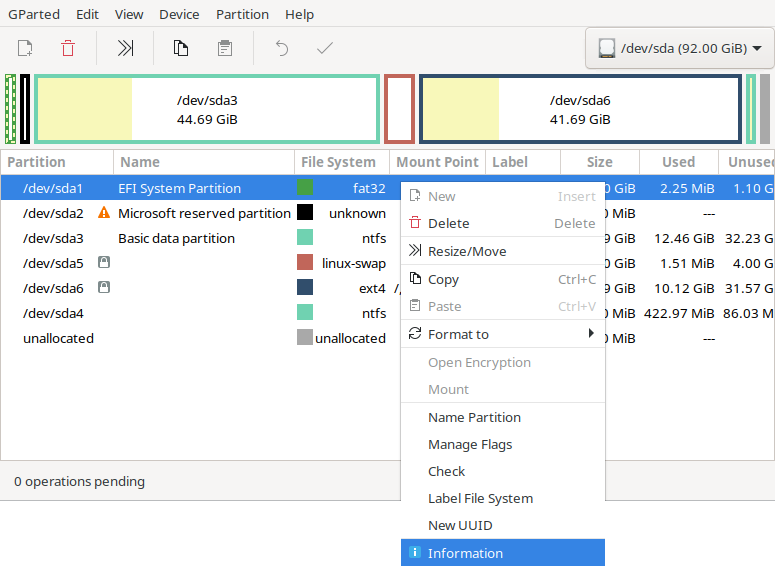
Task: Click the warning icon beside /dev/sda2
Action: pos(103,213)
